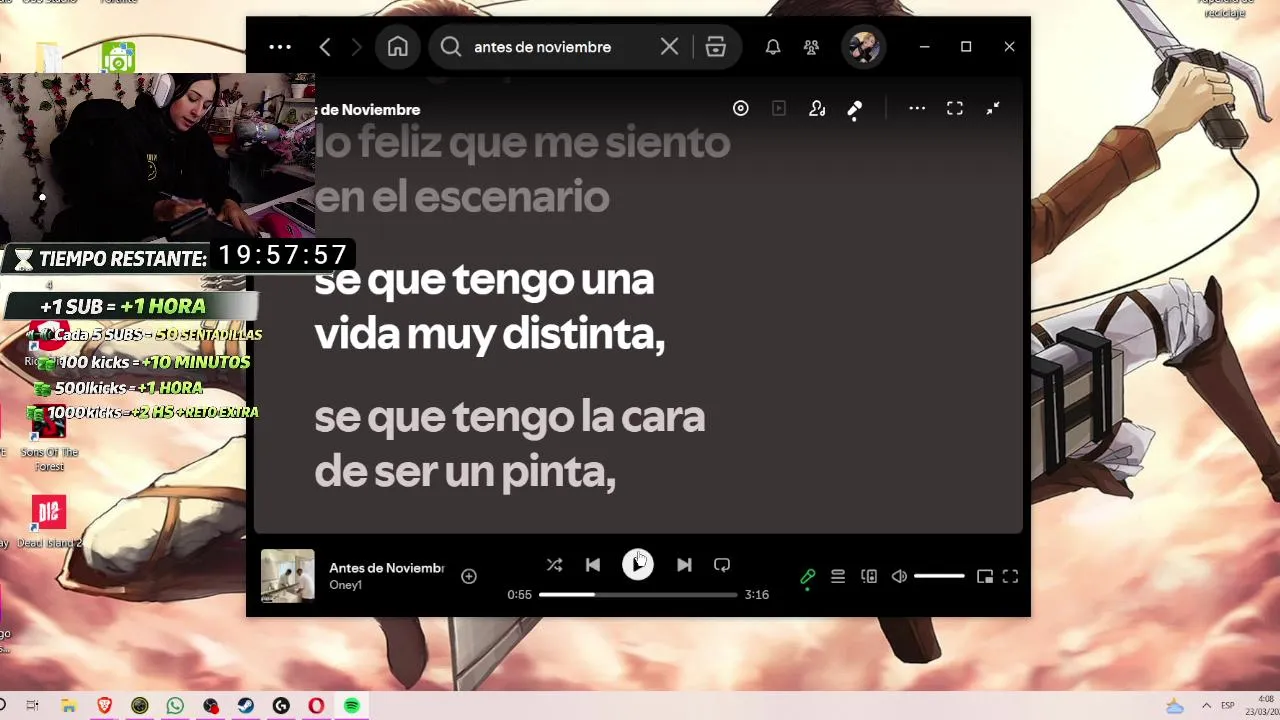Image resolution: width=1280 pixels, height=720 pixels.
Task: Open Logitech G HUB from taskbar
Action: click(x=281, y=706)
